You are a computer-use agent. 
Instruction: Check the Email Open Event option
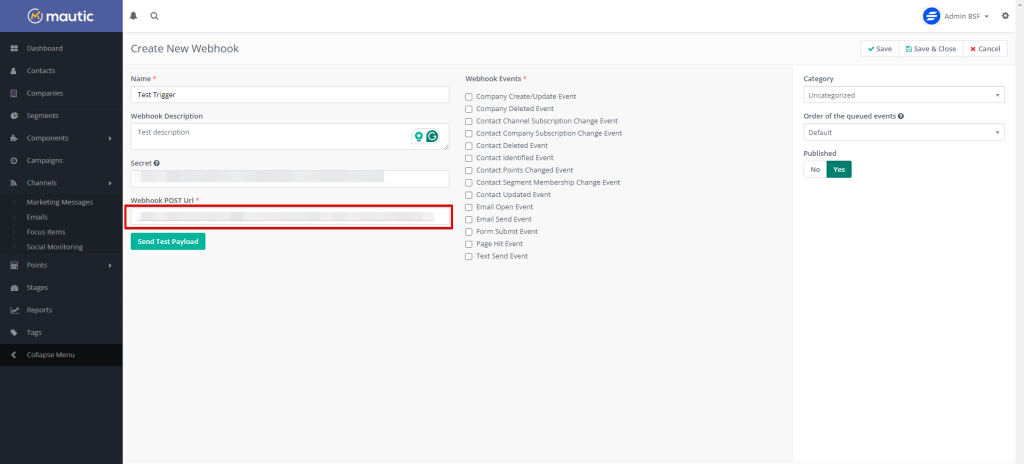point(469,207)
